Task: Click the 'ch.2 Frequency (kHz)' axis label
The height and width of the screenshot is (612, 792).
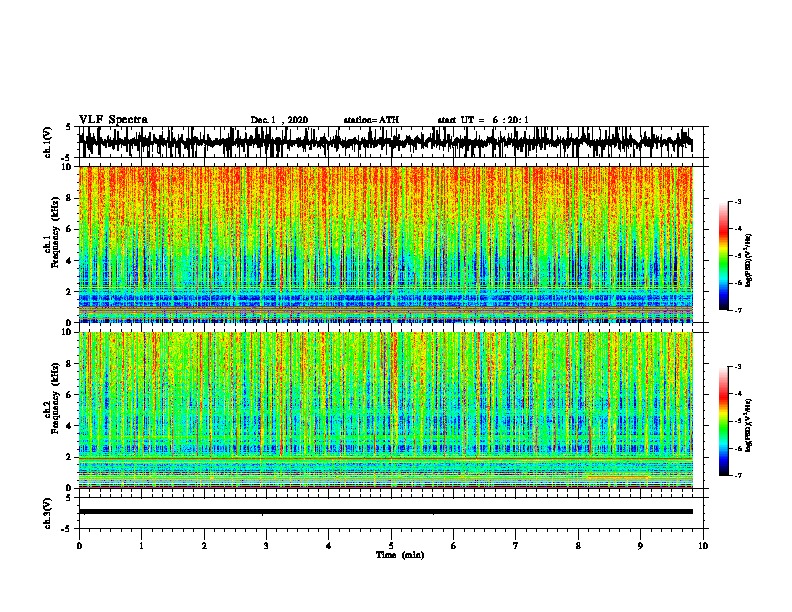Action: 51,398
